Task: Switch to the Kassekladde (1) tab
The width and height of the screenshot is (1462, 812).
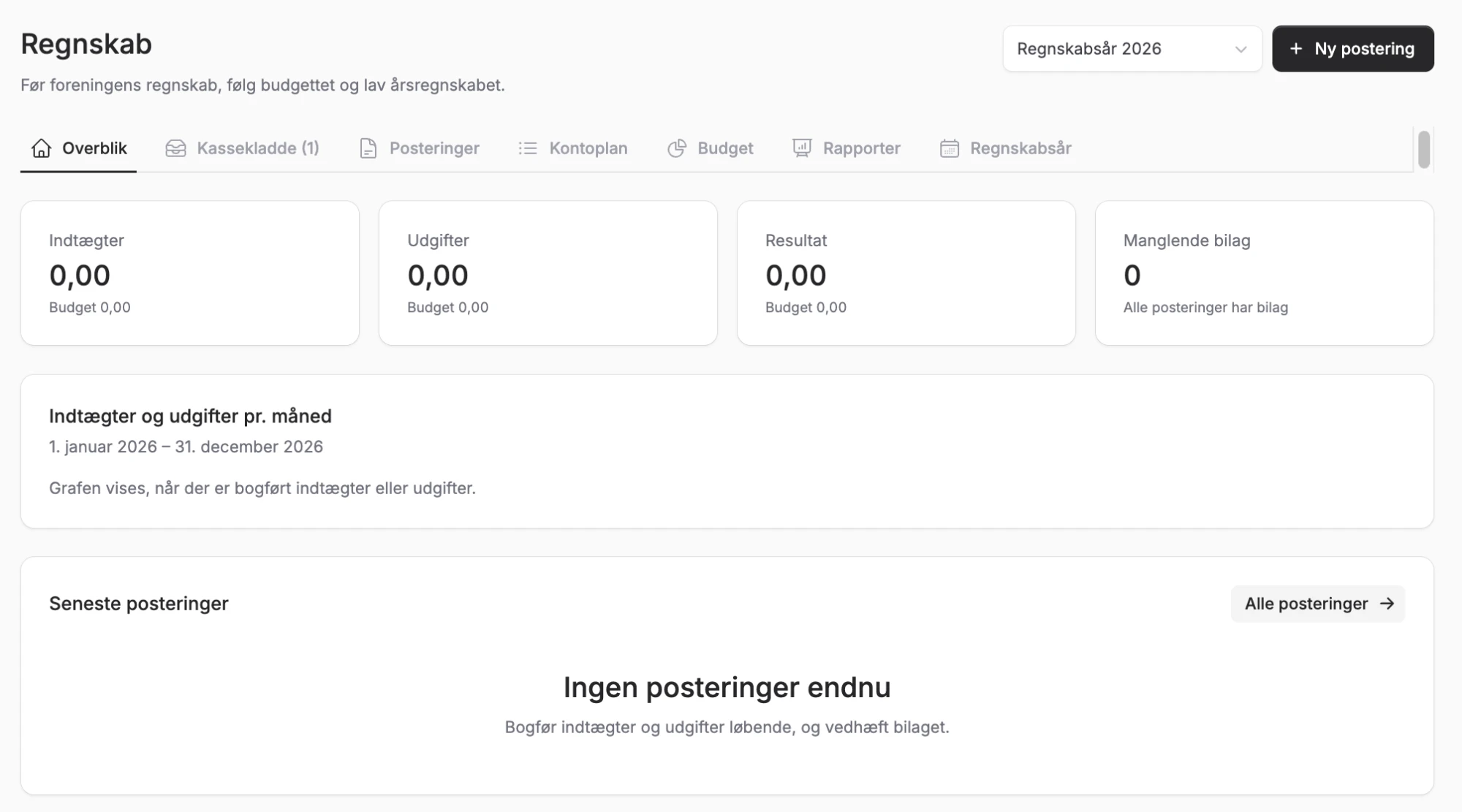Action: point(243,148)
